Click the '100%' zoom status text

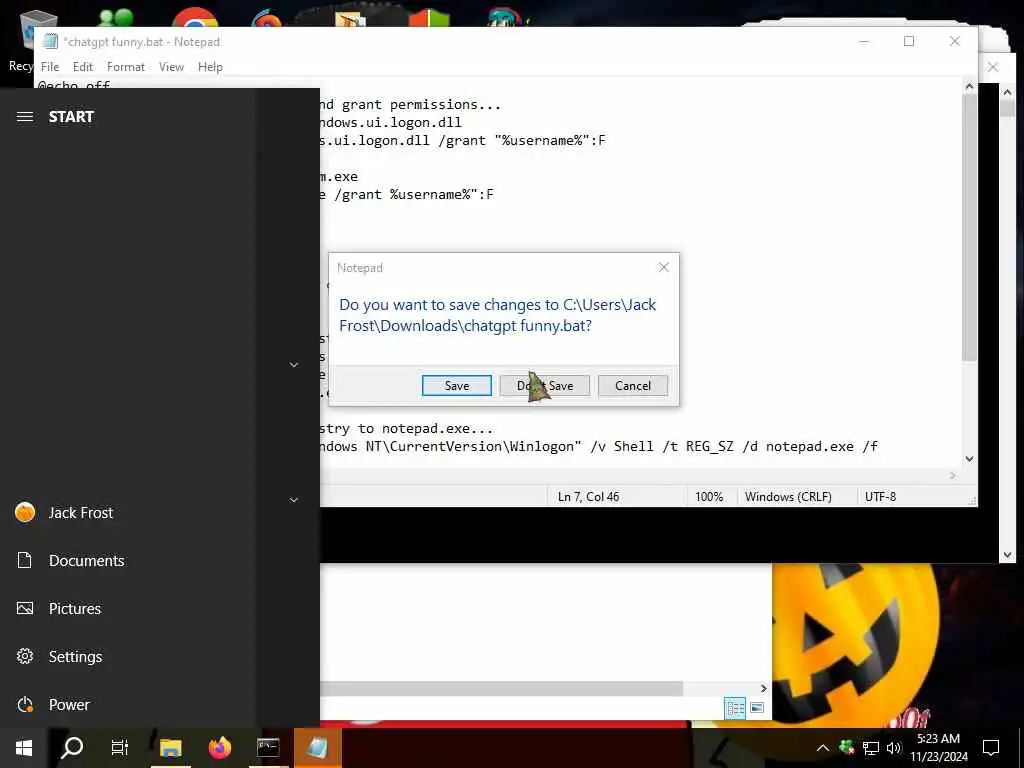(x=709, y=496)
